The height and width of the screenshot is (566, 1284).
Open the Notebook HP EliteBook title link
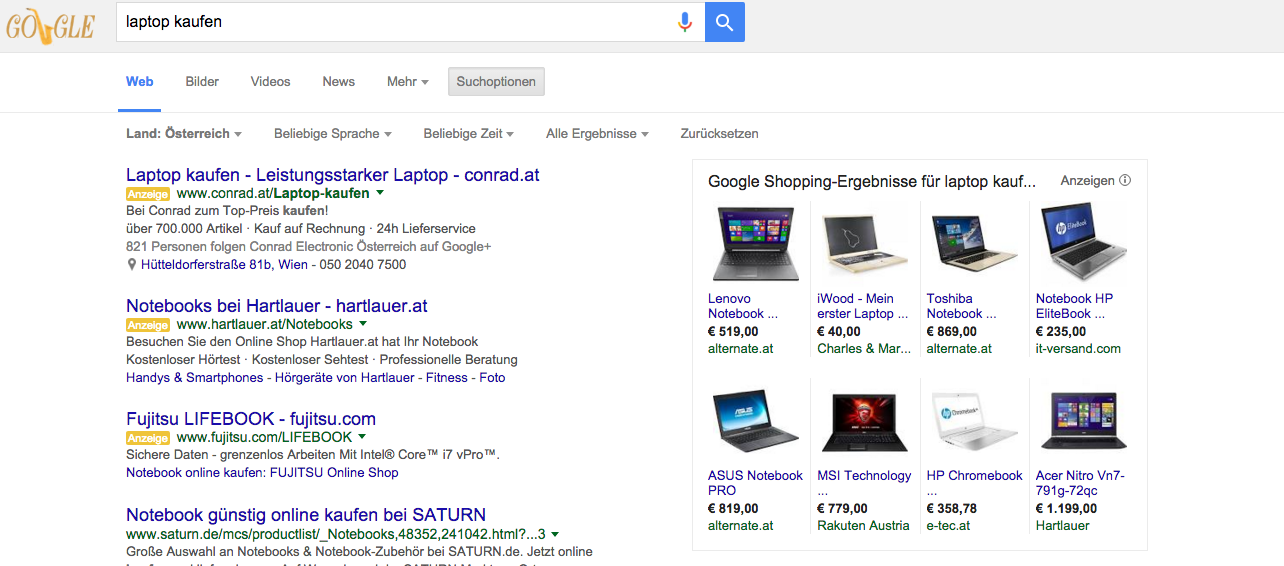1075,306
